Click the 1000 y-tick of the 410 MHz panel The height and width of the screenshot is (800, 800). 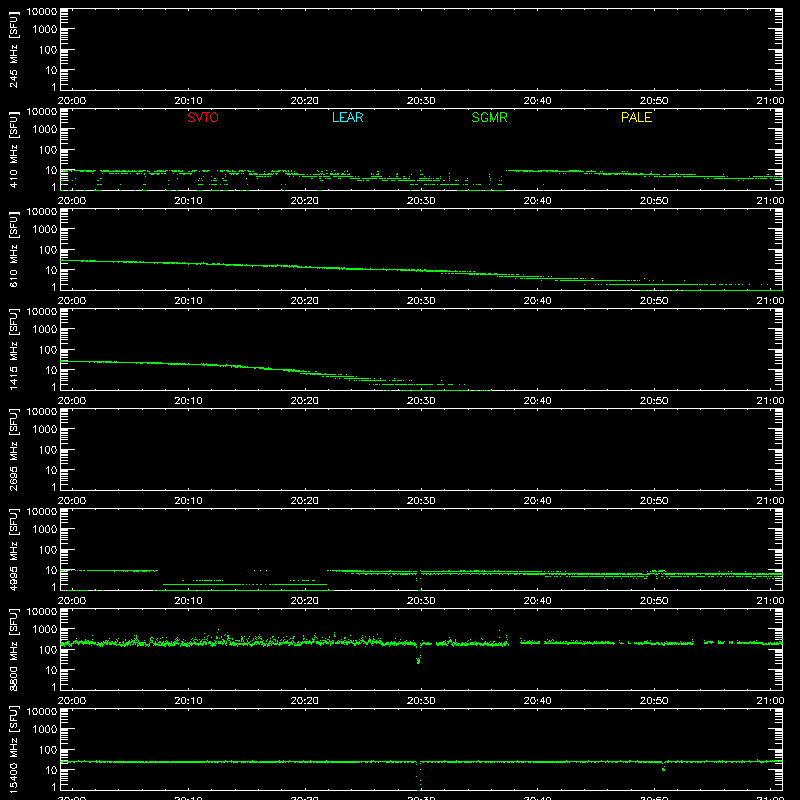coord(45,130)
